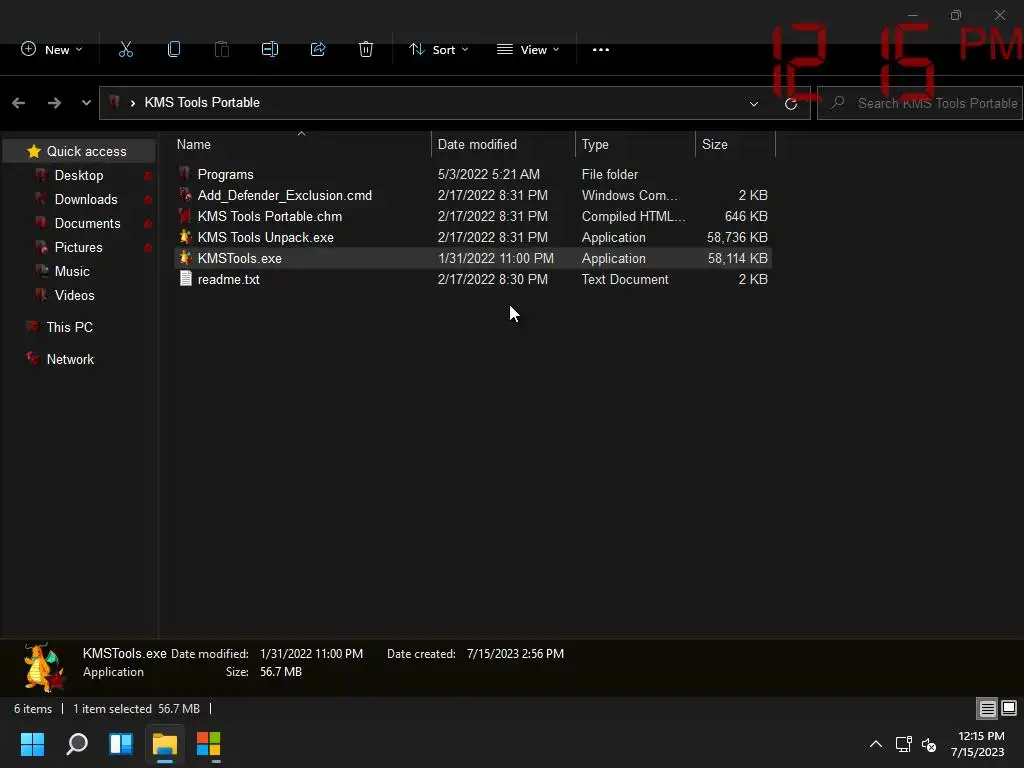Refresh the KMS Tools Portable folder
Screen dimensions: 1024x768
click(791, 103)
